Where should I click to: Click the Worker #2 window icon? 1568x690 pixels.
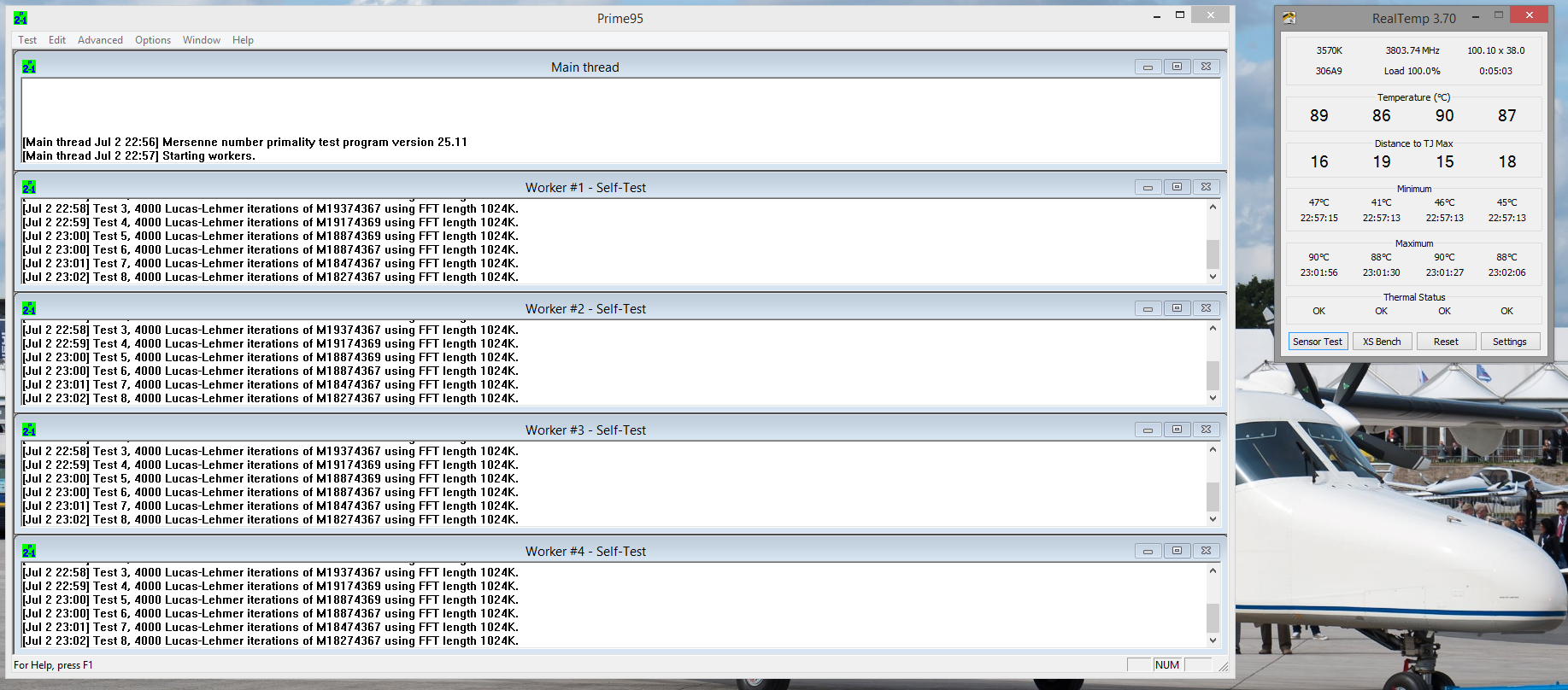(29, 308)
